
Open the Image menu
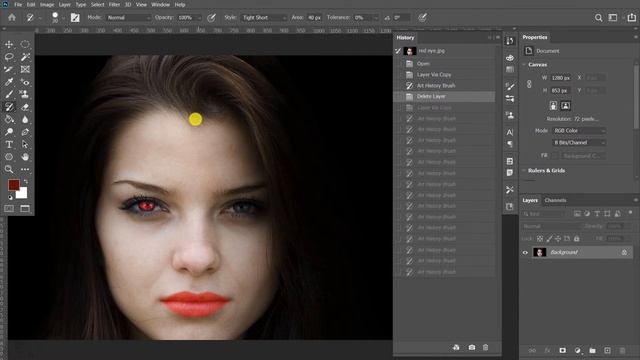(x=47, y=4)
